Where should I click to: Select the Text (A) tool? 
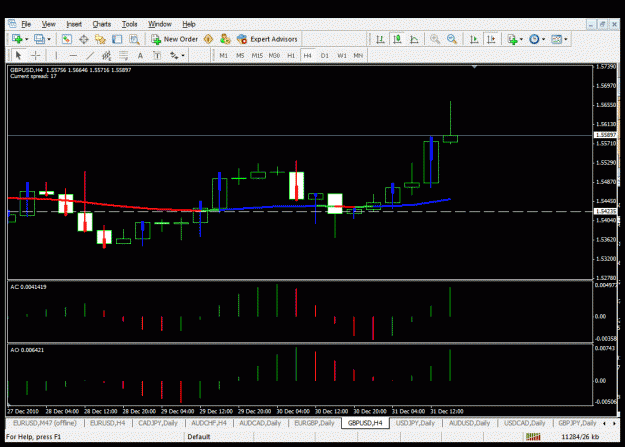tap(140, 55)
